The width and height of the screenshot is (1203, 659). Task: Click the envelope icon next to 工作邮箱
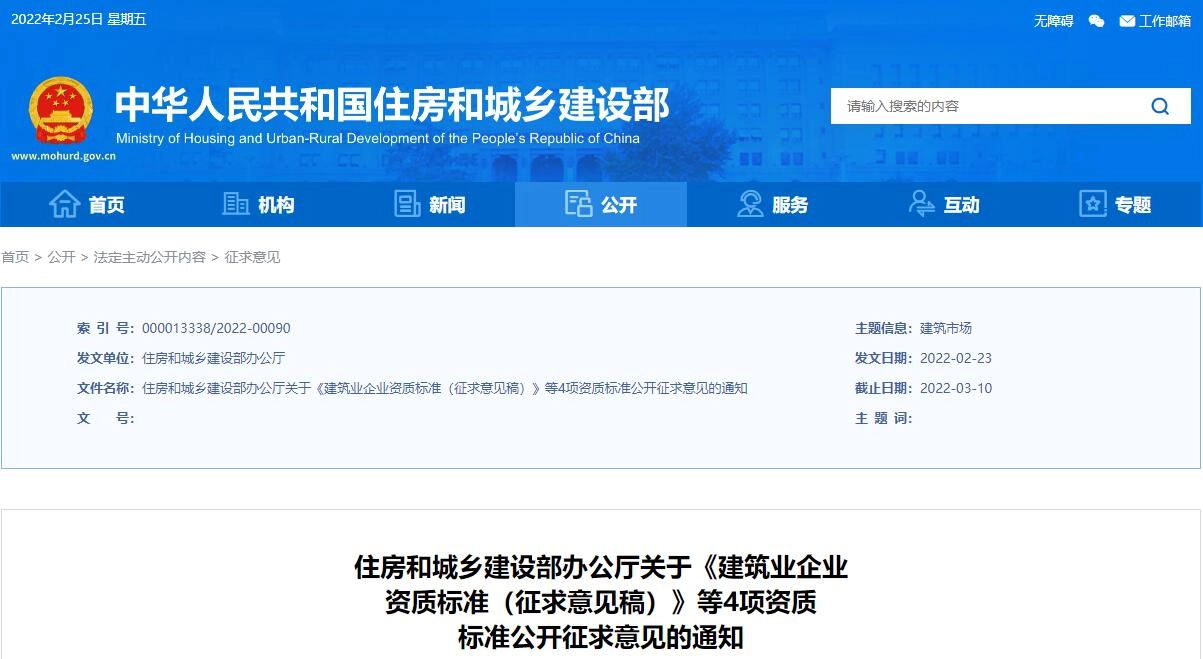pos(1125,19)
